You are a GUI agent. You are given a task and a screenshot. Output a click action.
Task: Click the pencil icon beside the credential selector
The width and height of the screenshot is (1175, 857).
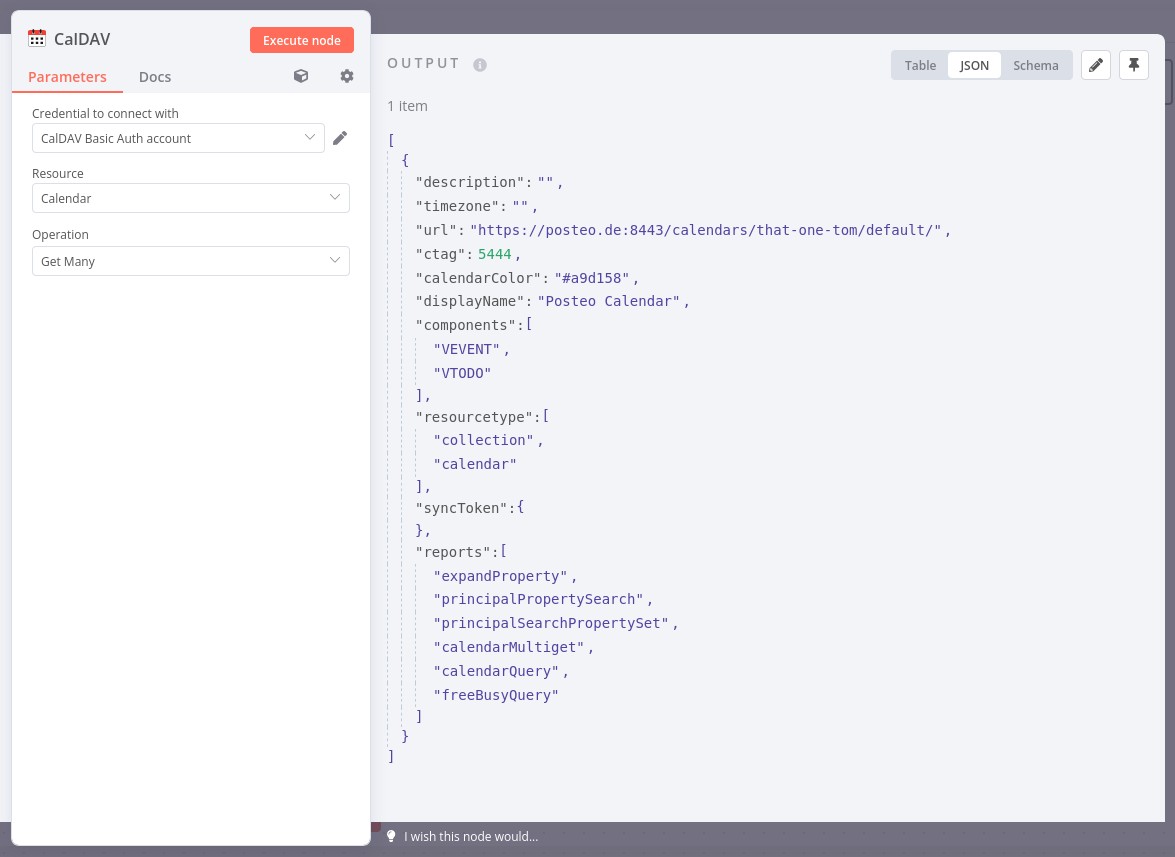click(340, 138)
